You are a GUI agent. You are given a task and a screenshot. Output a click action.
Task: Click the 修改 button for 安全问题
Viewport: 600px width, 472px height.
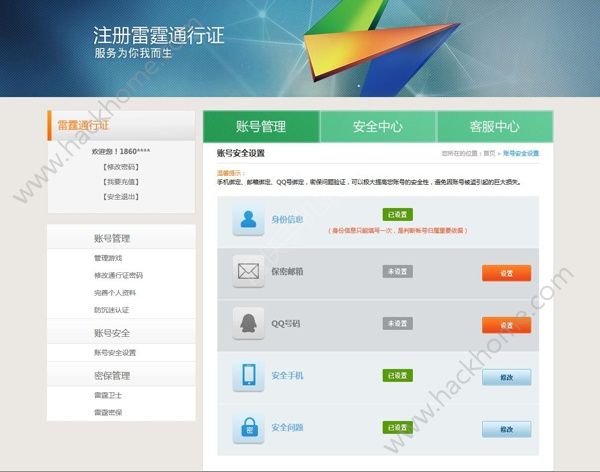506,429
